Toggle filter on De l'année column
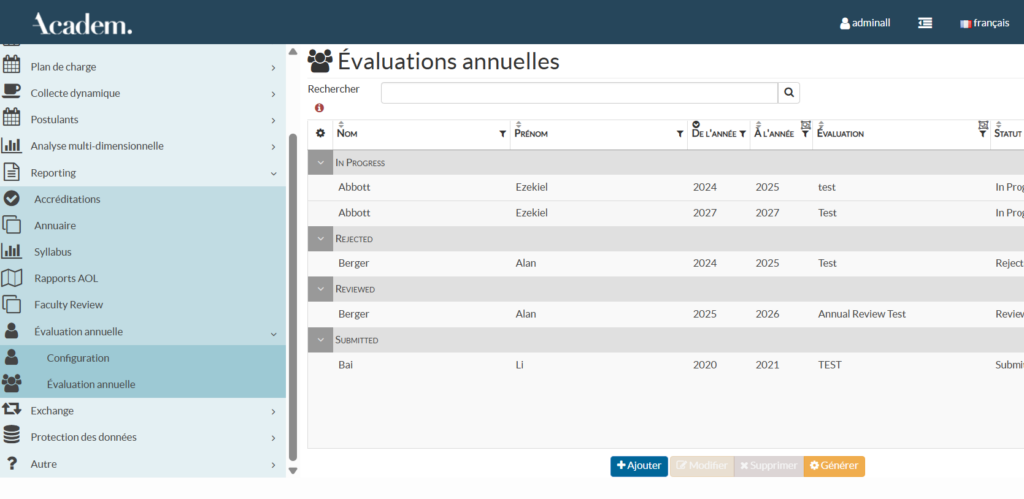This screenshot has height=499, width=1024. pyautogui.click(x=742, y=134)
